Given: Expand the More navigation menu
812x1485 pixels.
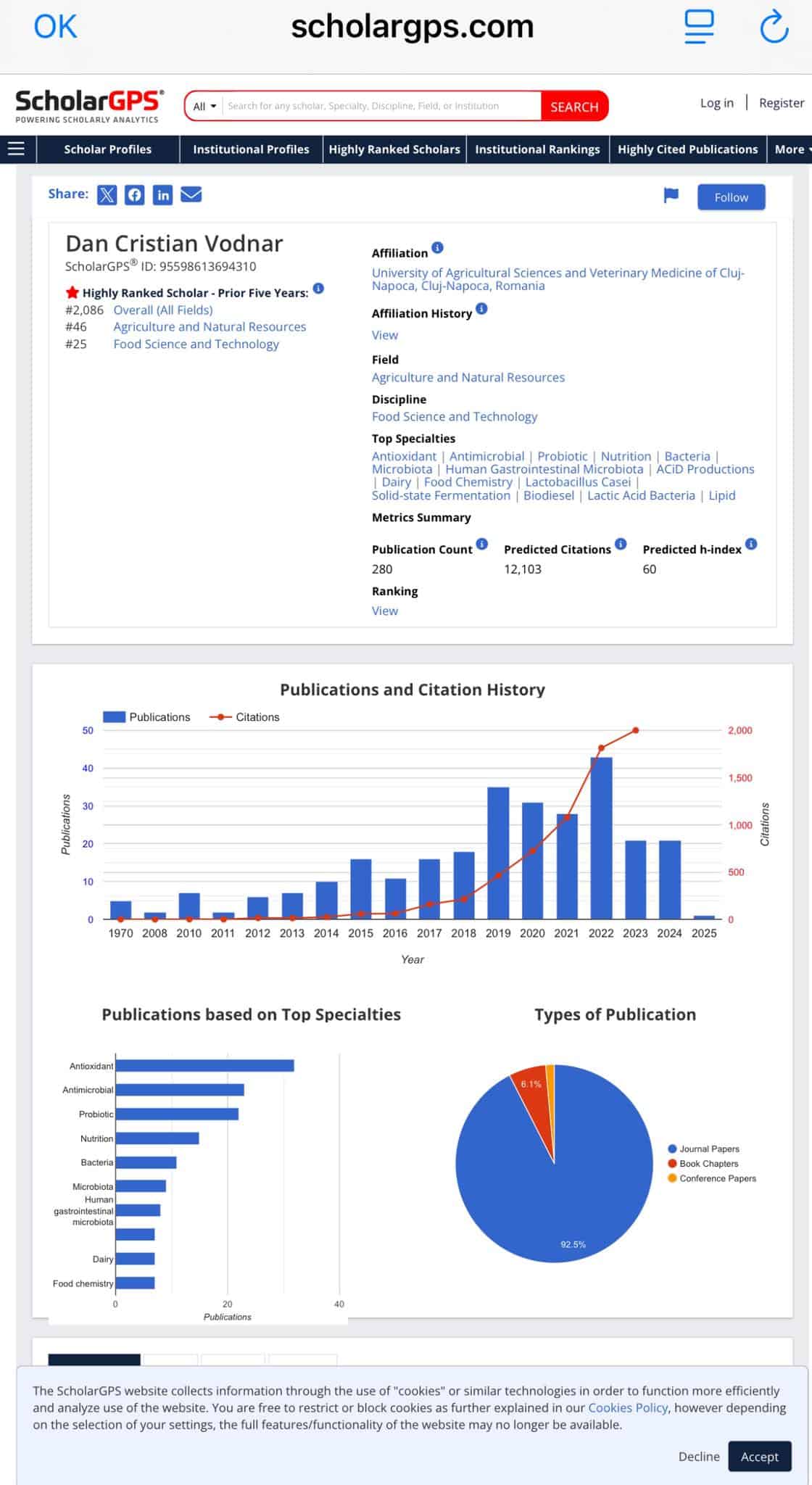Looking at the screenshot, I should (790, 149).
